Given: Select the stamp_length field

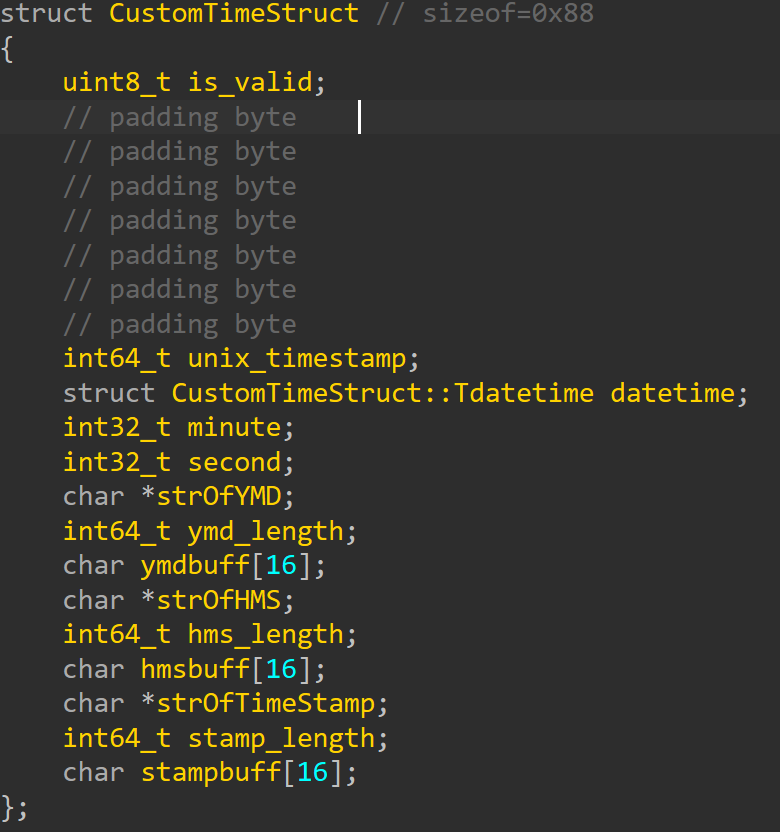Looking at the screenshot, I should [281, 738].
